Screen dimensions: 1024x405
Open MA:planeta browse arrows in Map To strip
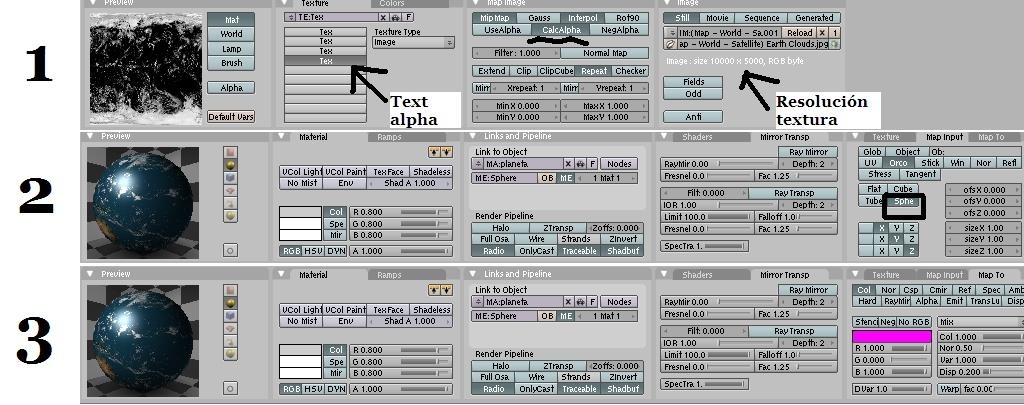click(477, 302)
